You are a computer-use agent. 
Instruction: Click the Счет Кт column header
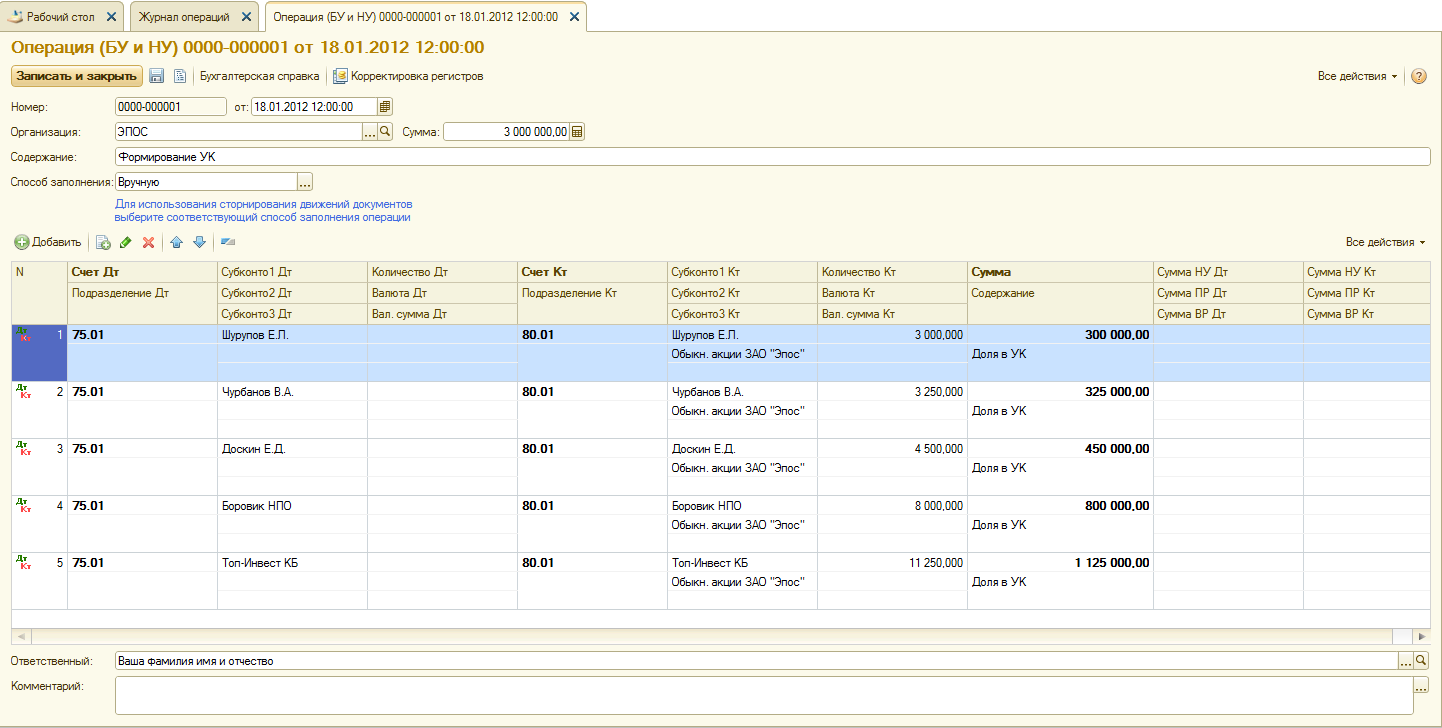[592, 272]
